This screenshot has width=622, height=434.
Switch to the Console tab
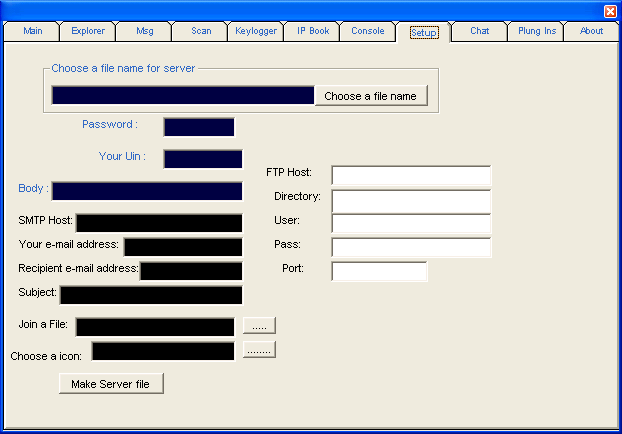(x=368, y=31)
